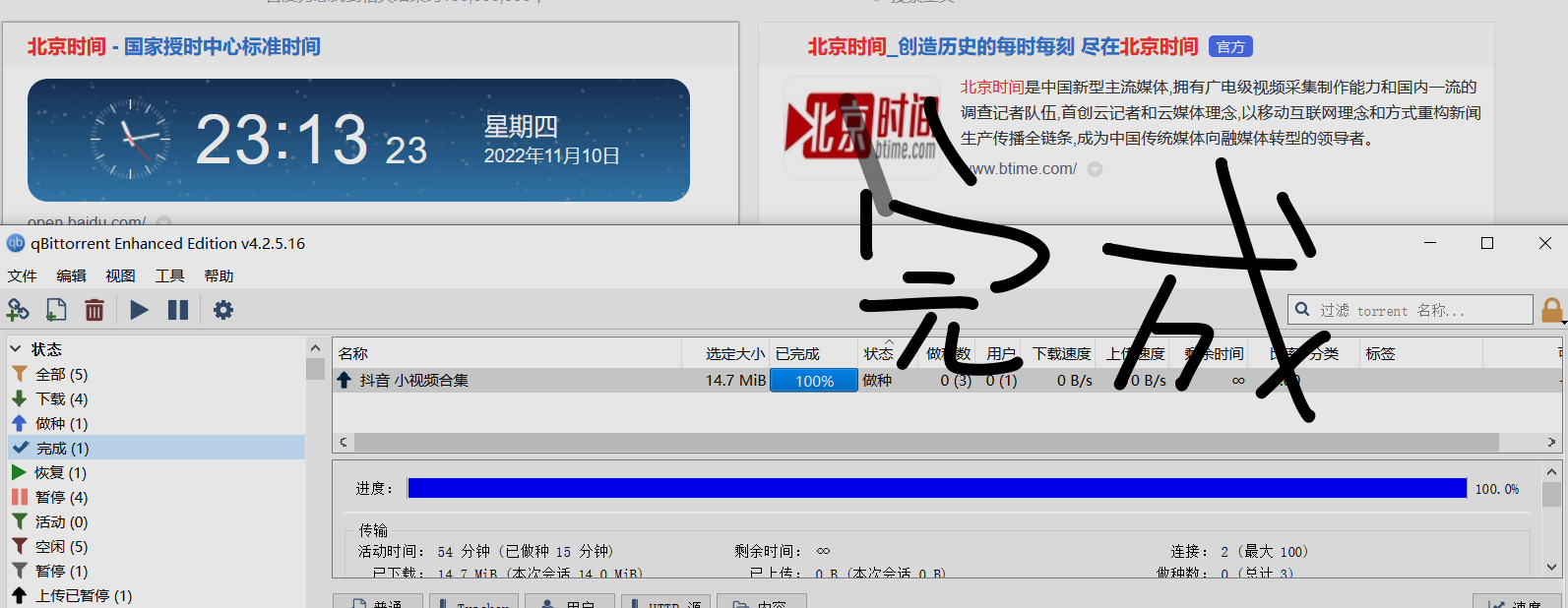This screenshot has width=1568, height=608.
Task: Open the 文件 menu
Action: [22, 276]
